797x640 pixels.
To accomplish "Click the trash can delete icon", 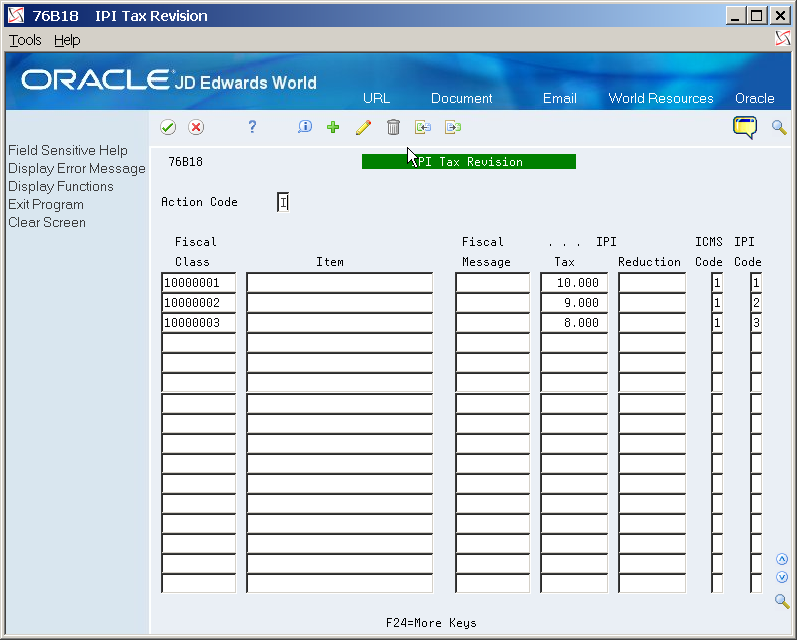I will pyautogui.click(x=393, y=127).
